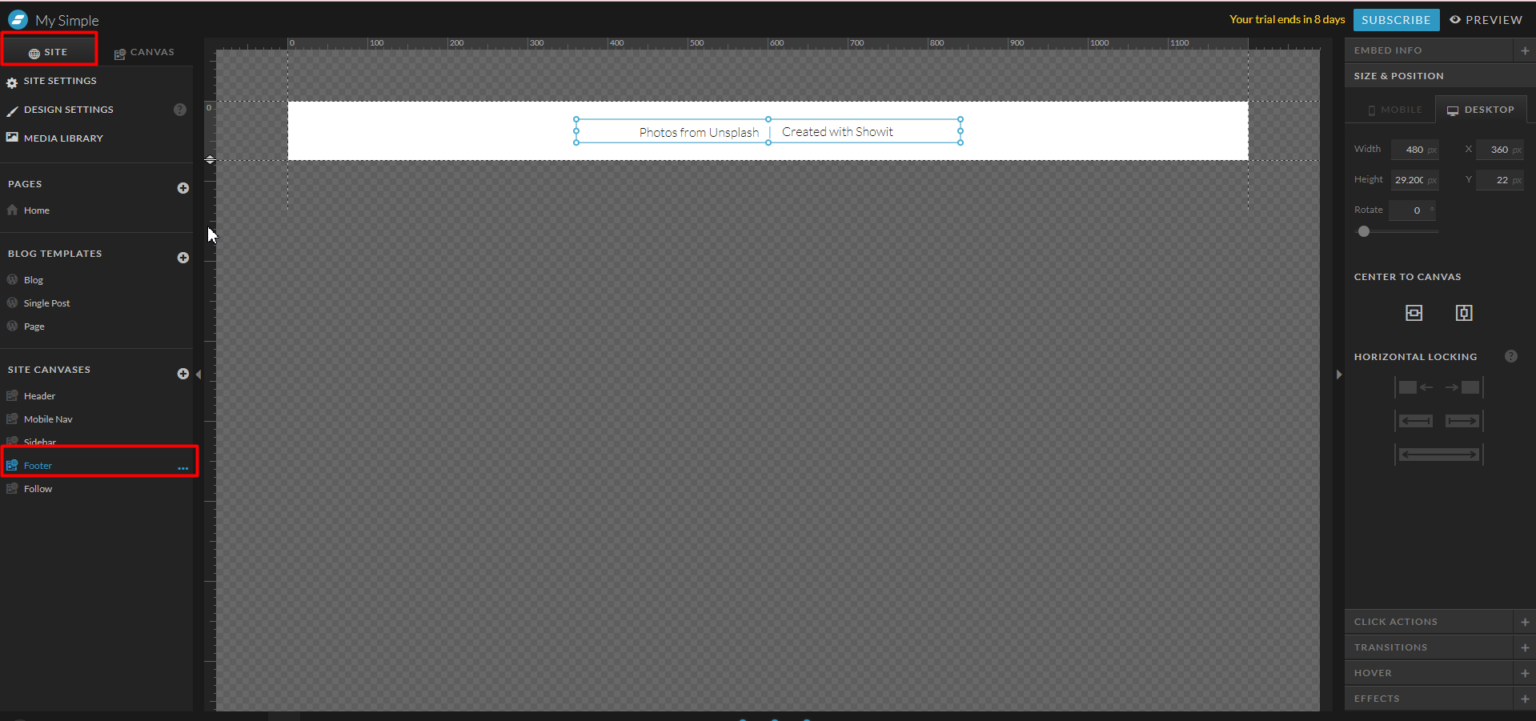Expand the Transitions panel
The width and height of the screenshot is (1536, 721).
pos(1524,648)
